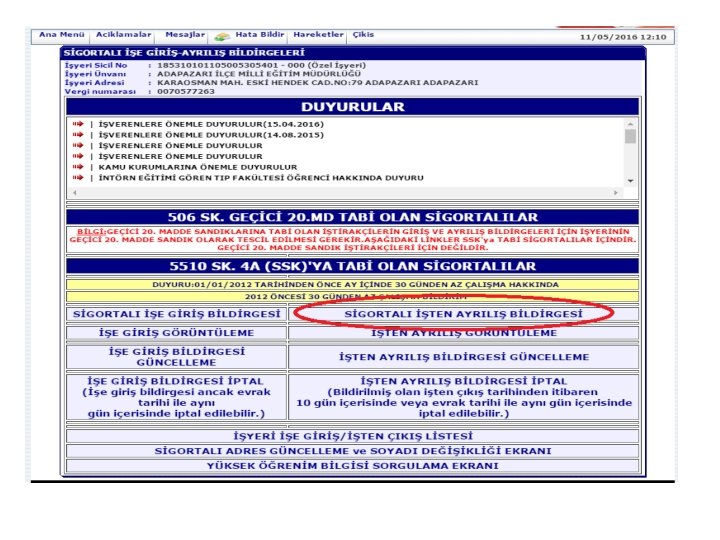Image resolution: width=720 pixels, height=540 pixels.
Task: Open İŞTEN AYRILIŞ BİLDİRGESİ GÜNCELLEME
Action: (463, 357)
